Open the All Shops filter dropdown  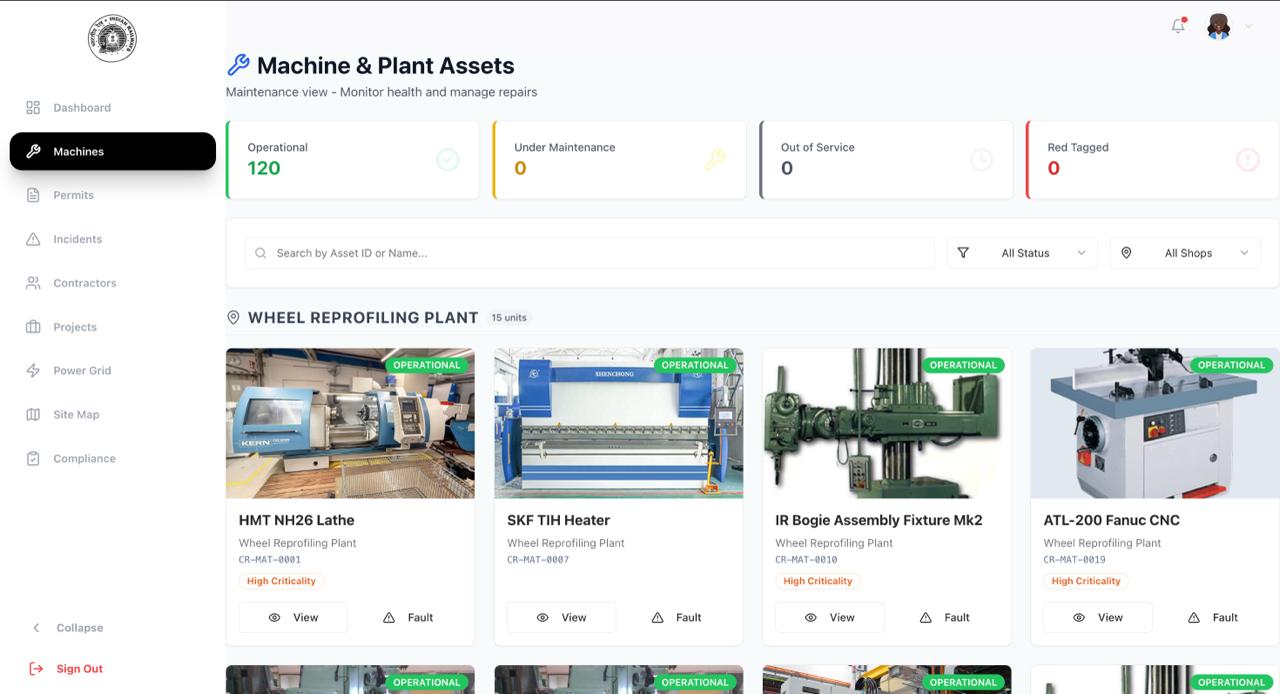click(x=1185, y=253)
